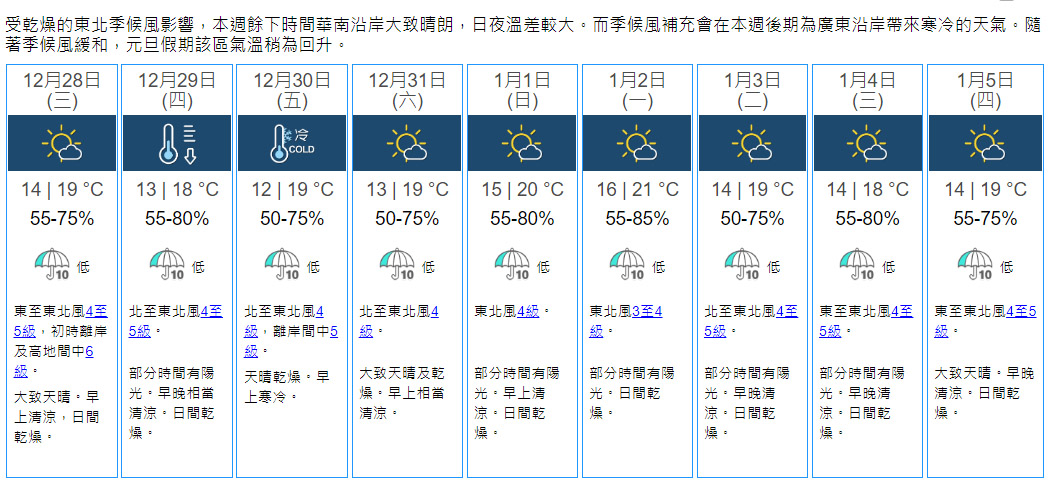Open the 5級 wind-force link under 12月30日
The image size is (1050, 494).
(x=334, y=331)
